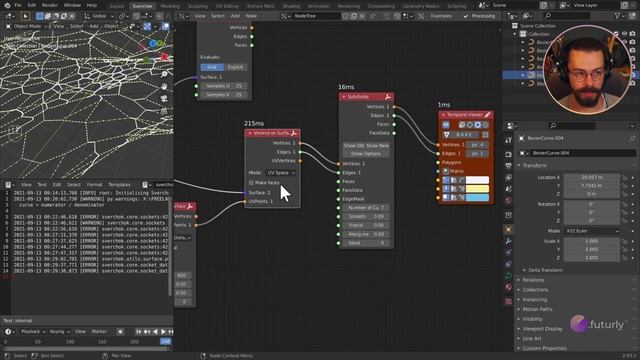
Task: Select the tweak cursor tool in viewport header
Action: coord(25,16)
